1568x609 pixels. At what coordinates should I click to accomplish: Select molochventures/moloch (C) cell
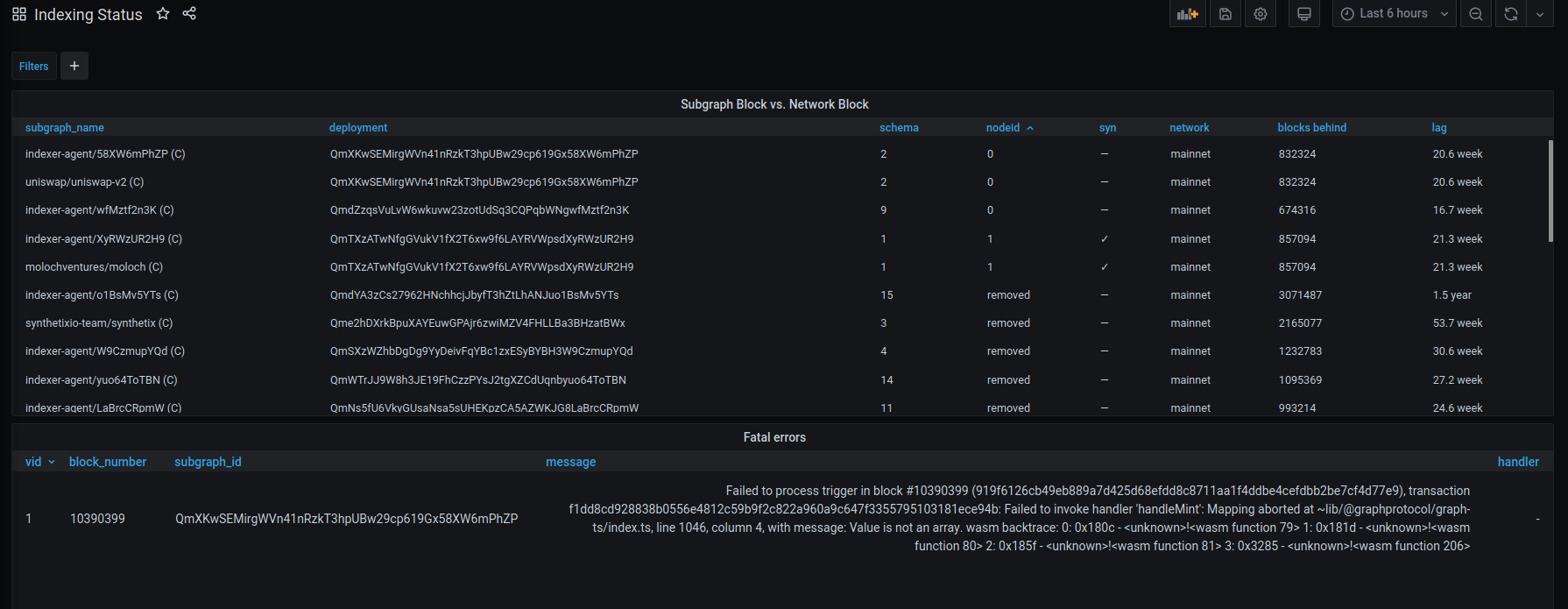pyautogui.click(x=94, y=267)
